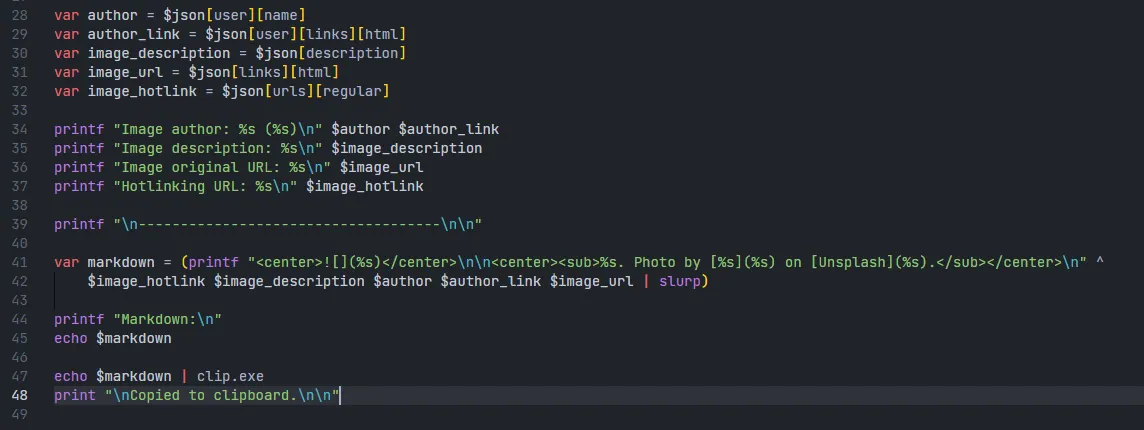Viewport: 1144px width, 430px height.
Task: Click line number 28 in the gutter
Action: pyautogui.click(x=20, y=15)
